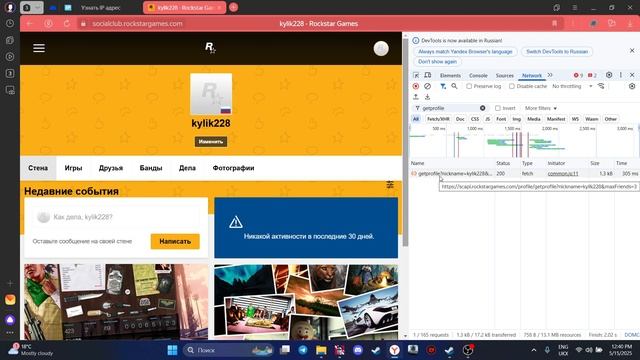Click Switch DevTools to Russian
640x360 pixels.
coord(557,52)
